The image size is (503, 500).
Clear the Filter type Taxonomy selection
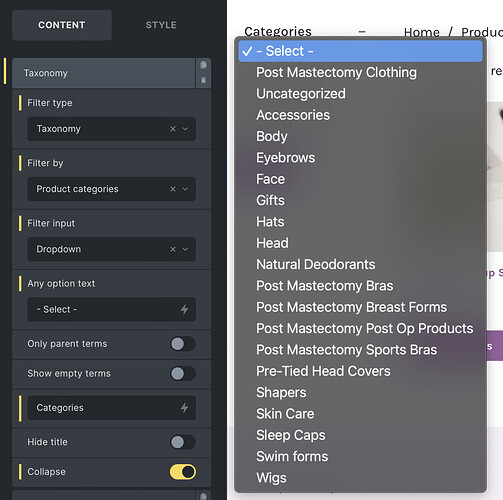point(173,129)
